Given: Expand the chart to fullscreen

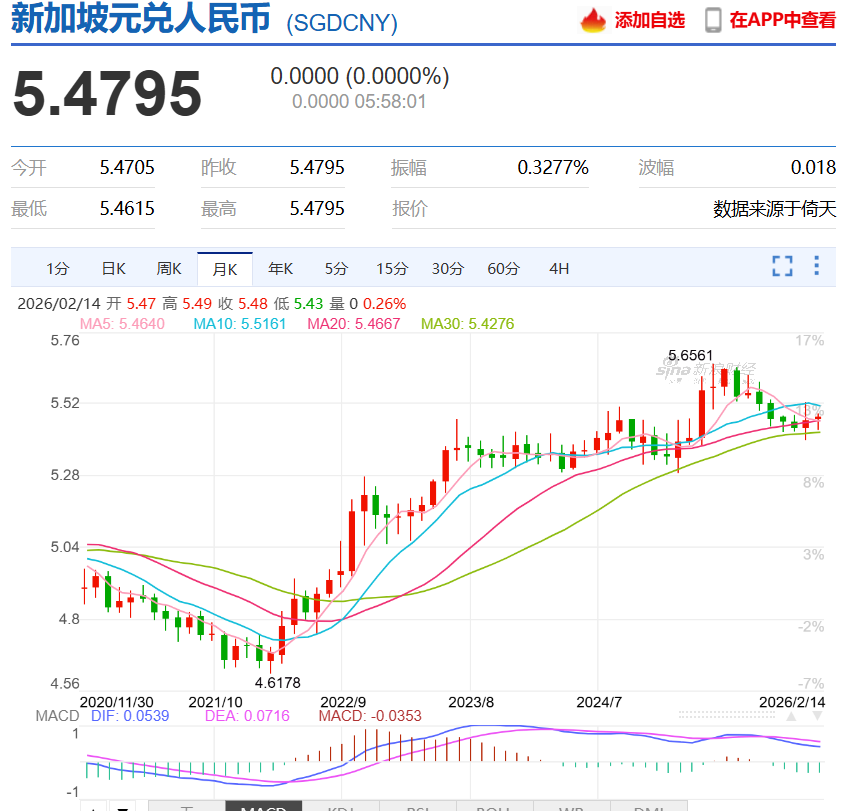Looking at the screenshot, I should pyautogui.click(x=782, y=266).
